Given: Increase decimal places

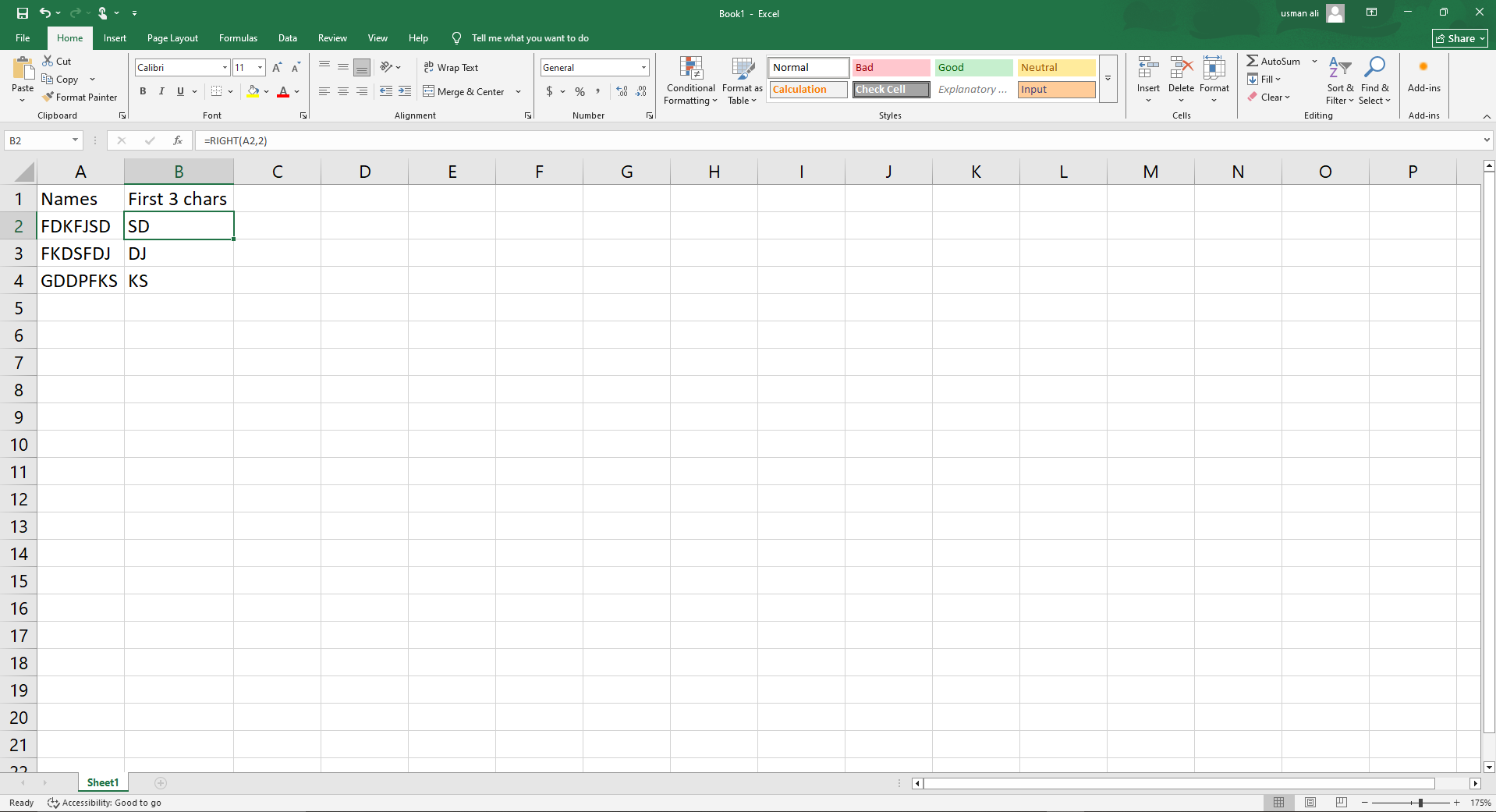Looking at the screenshot, I should [622, 91].
